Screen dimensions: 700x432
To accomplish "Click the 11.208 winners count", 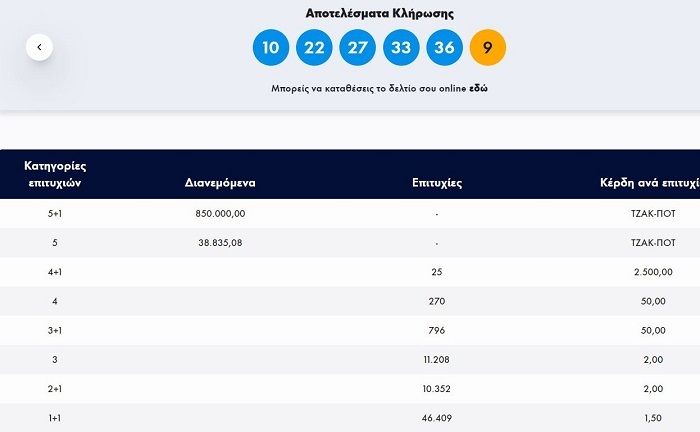I will point(437,355).
